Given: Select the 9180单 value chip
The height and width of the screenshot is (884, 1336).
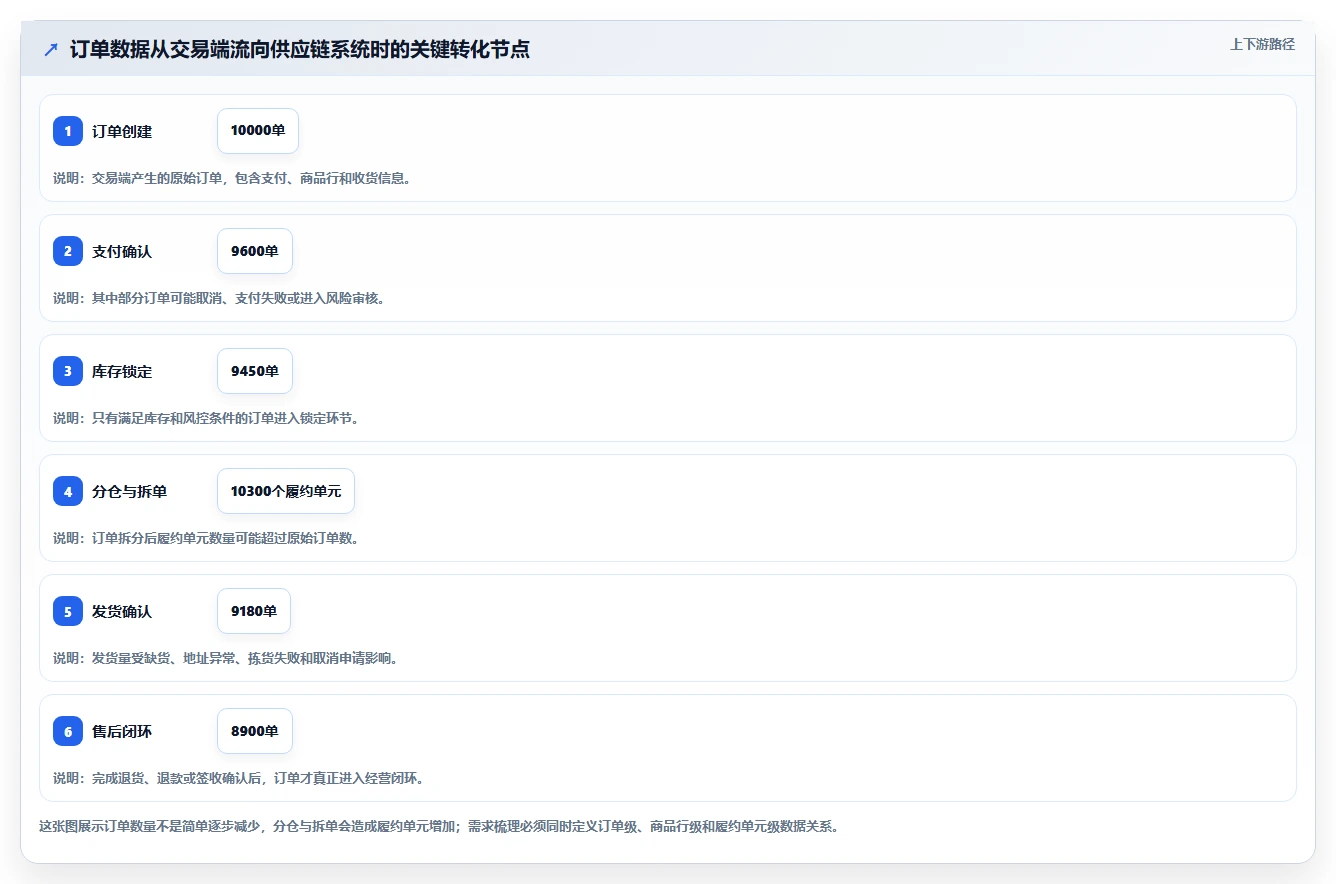Looking at the screenshot, I should click(x=254, y=611).
